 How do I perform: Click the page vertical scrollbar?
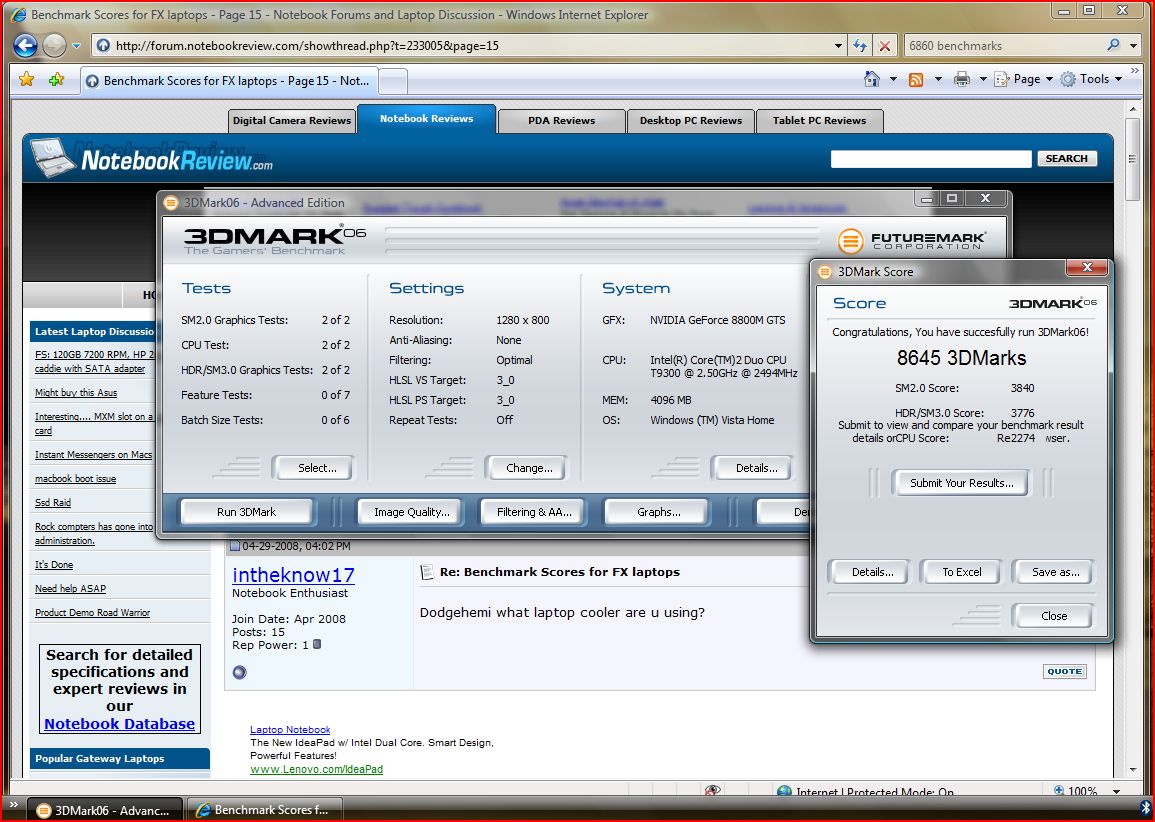(x=1133, y=439)
